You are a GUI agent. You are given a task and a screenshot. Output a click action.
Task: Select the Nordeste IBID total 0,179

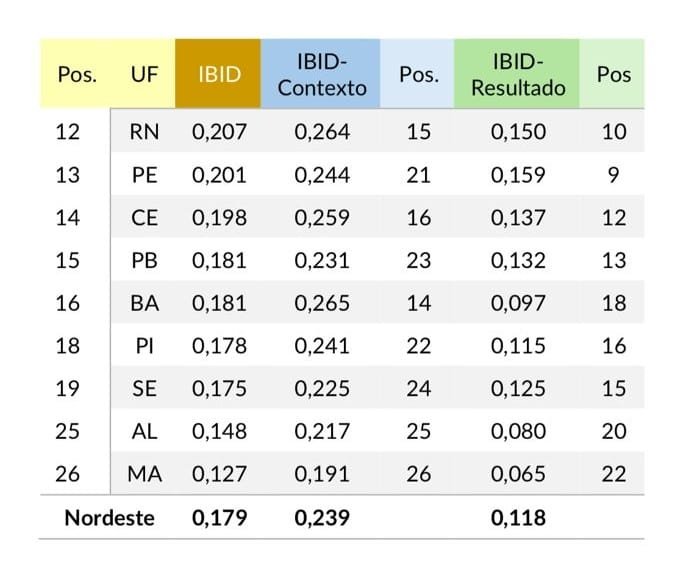click(x=219, y=518)
